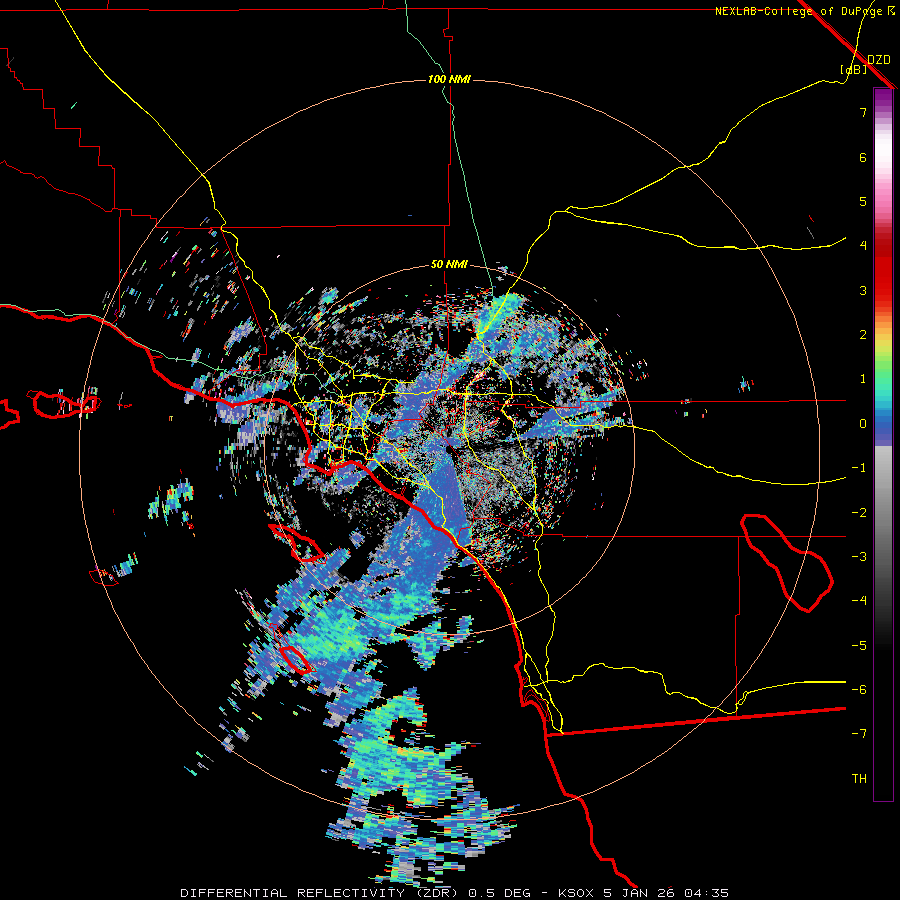Click the -5 value on the dB scale
The height and width of the screenshot is (900, 900).
coord(859,646)
